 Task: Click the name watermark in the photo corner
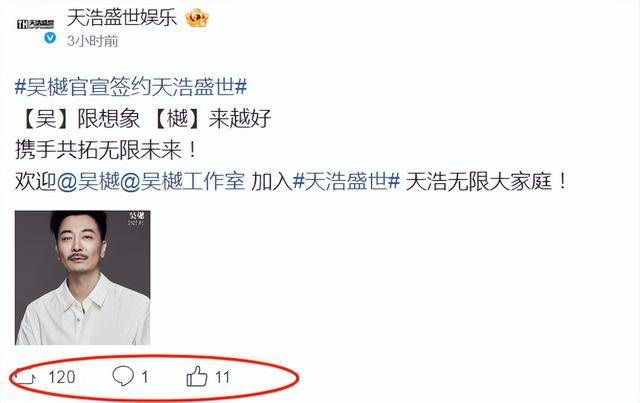(x=136, y=218)
